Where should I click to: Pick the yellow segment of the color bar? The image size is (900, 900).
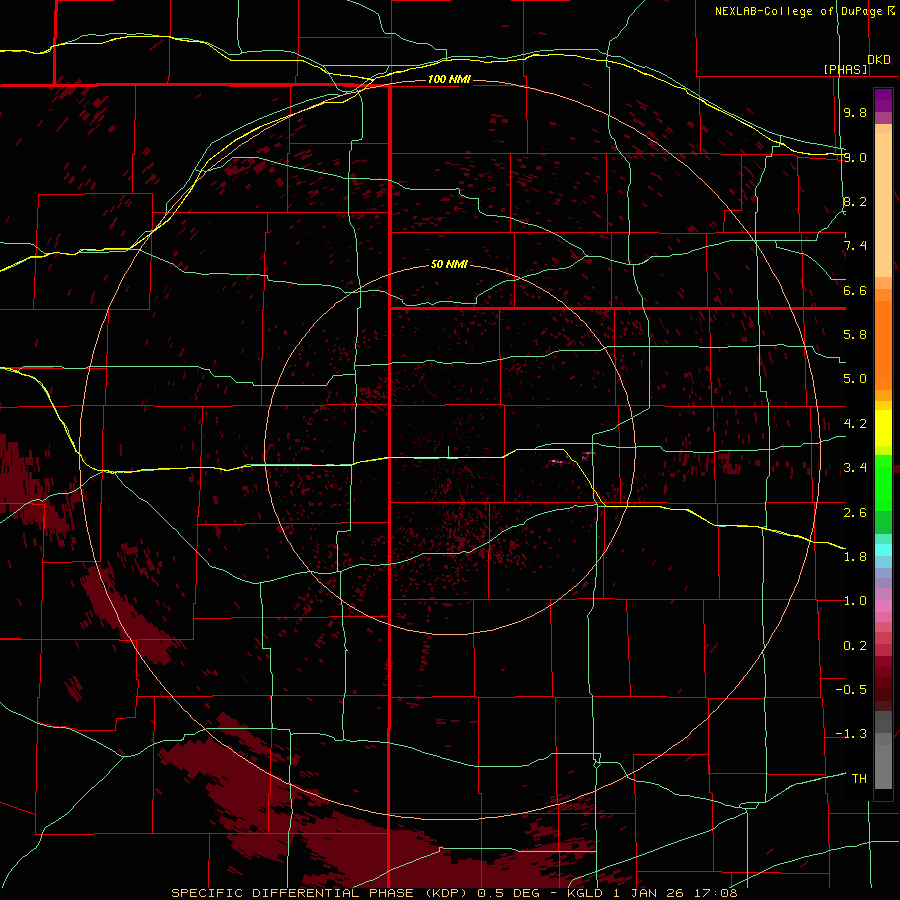click(883, 428)
